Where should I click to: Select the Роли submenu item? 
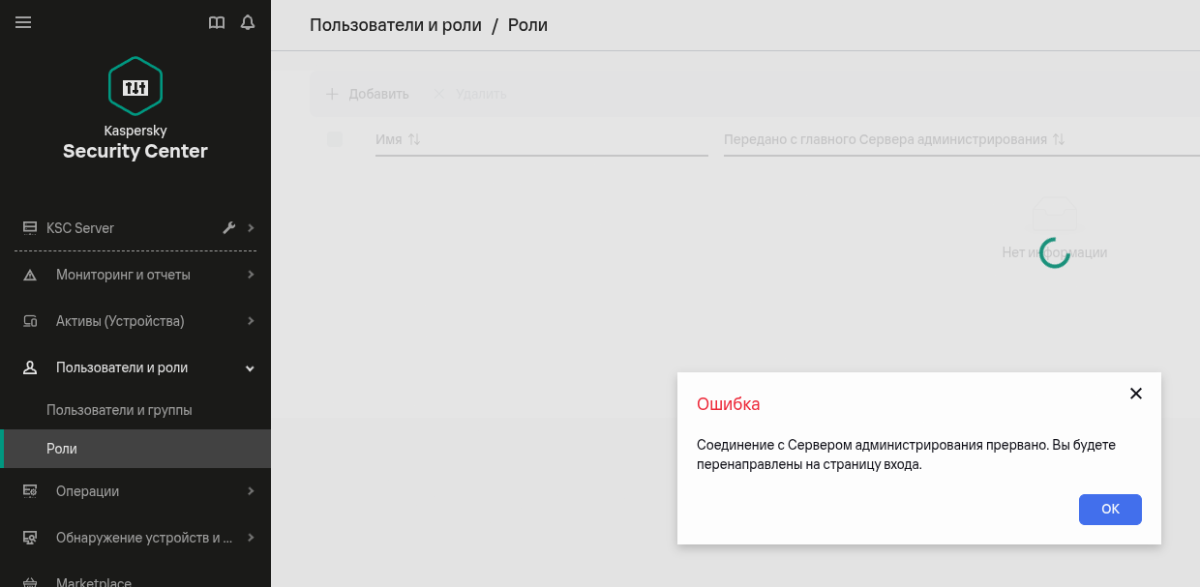click(135, 449)
